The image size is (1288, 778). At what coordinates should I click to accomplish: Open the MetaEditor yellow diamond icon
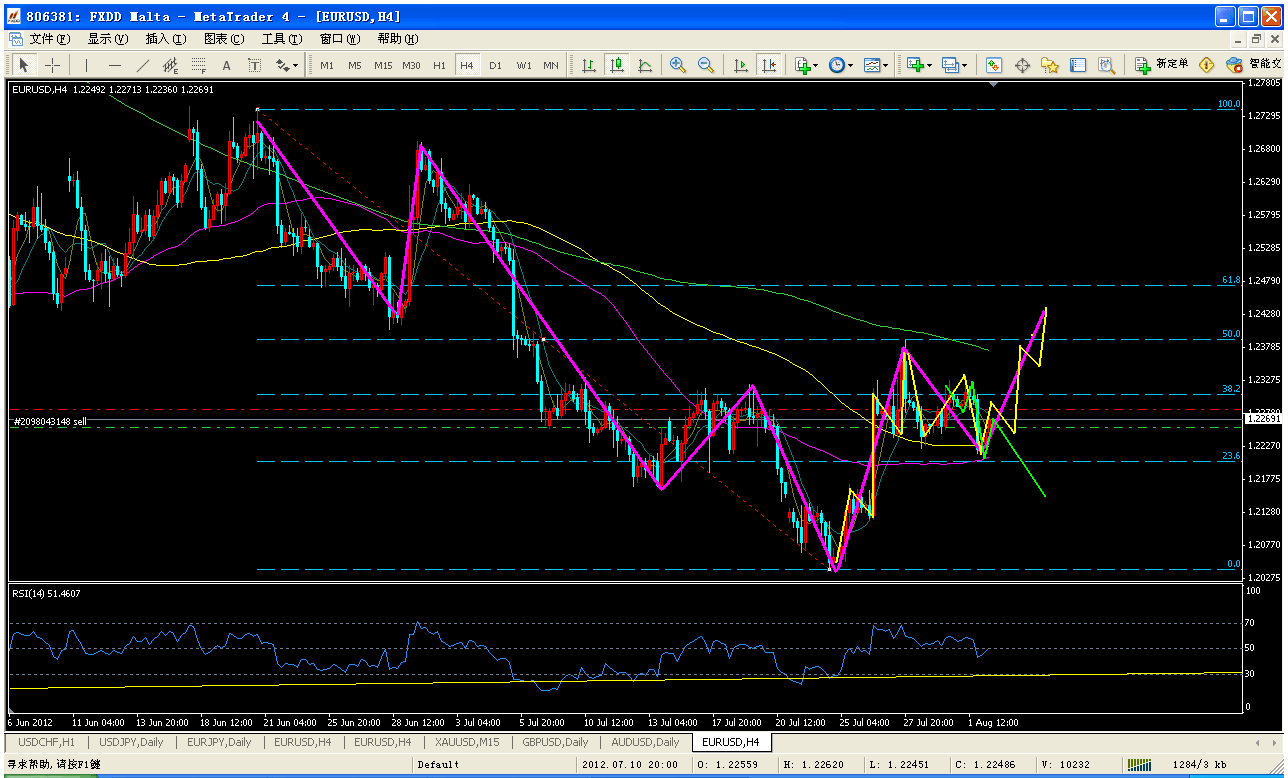1207,65
